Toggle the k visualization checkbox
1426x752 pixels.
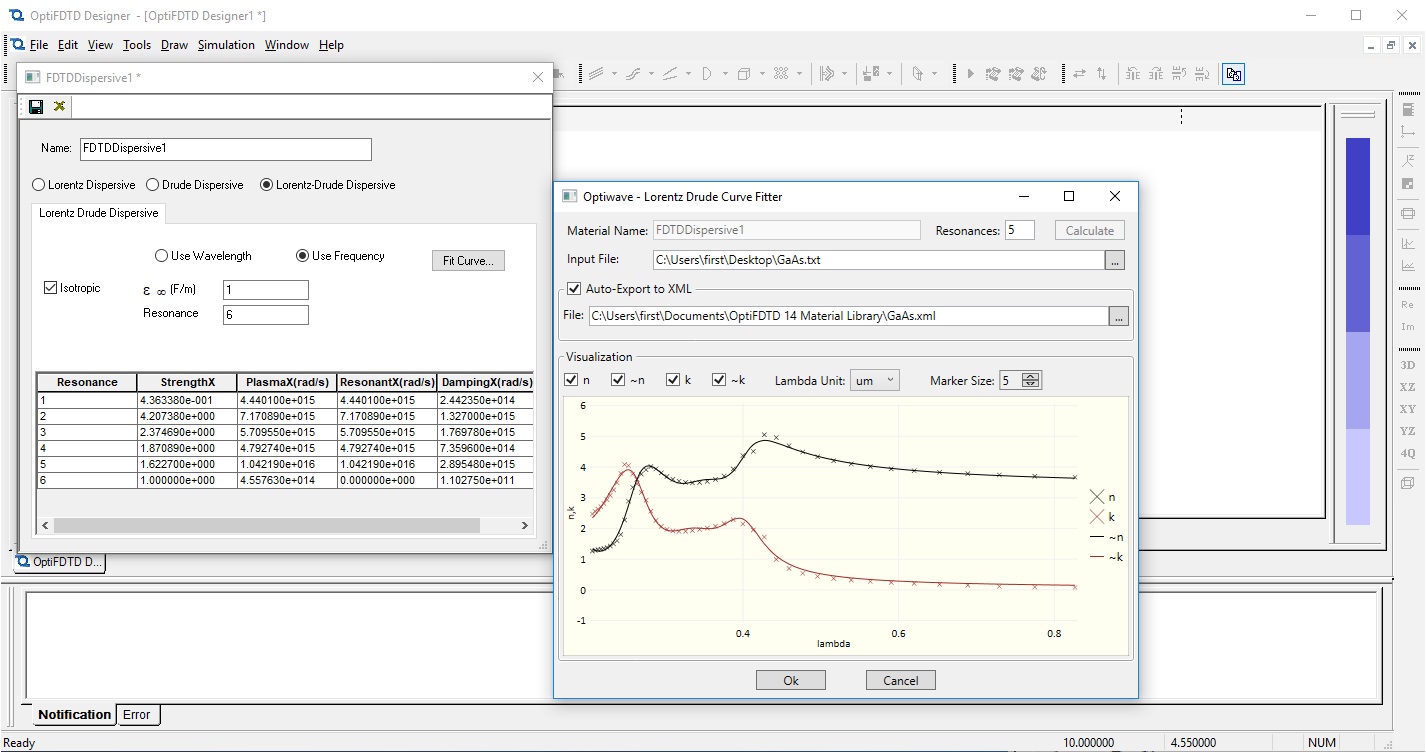tap(672, 380)
